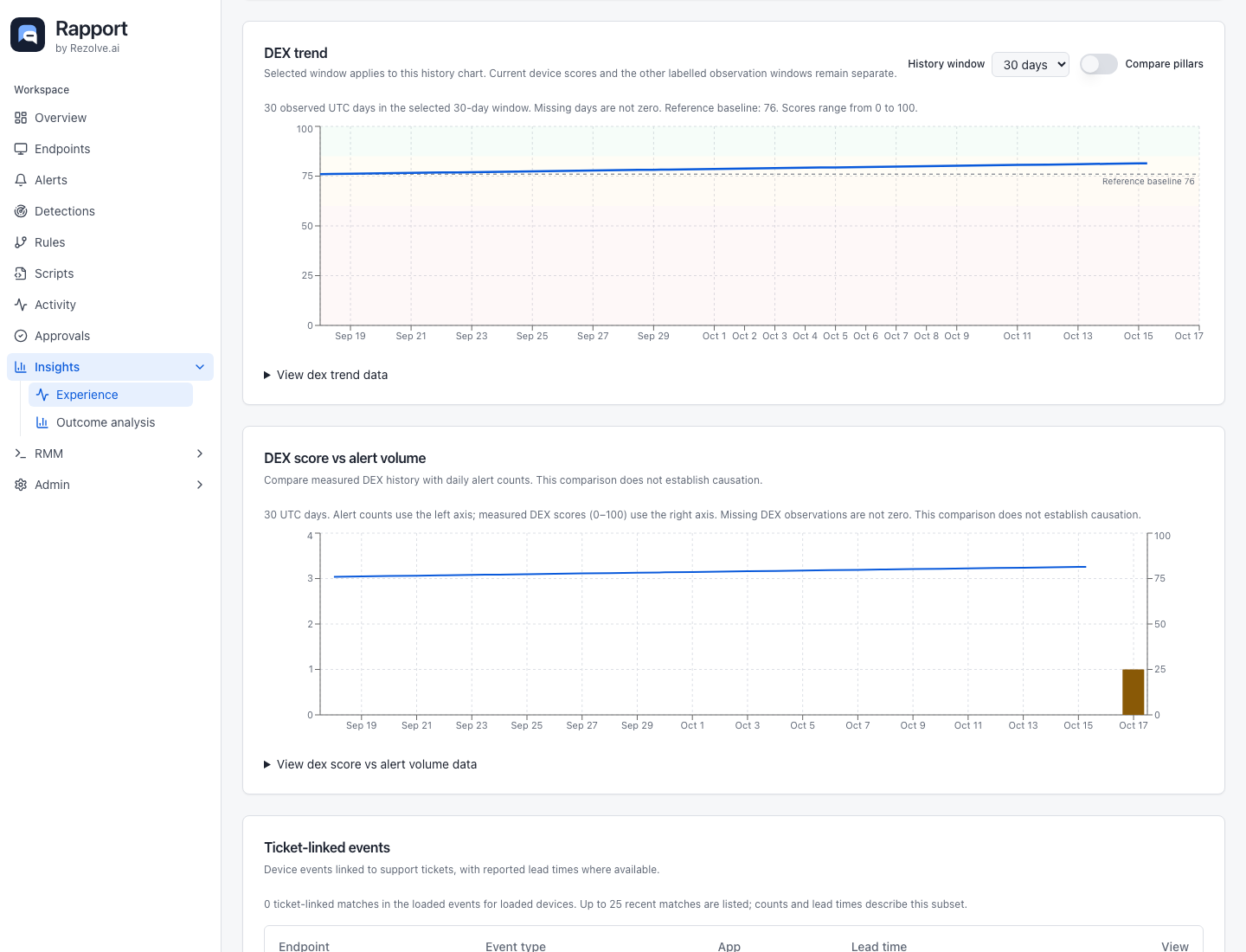Click the Activity pulse icon

click(x=21, y=305)
